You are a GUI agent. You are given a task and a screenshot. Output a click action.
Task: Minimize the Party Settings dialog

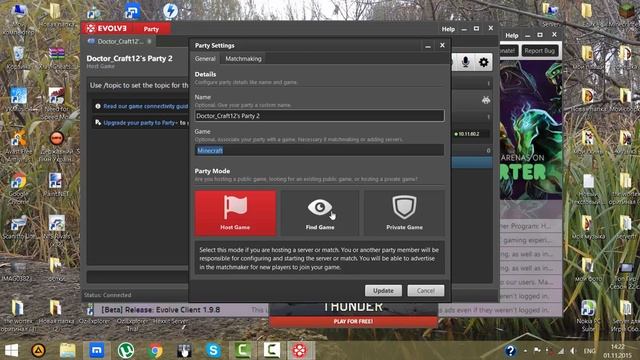pyautogui.click(x=427, y=46)
